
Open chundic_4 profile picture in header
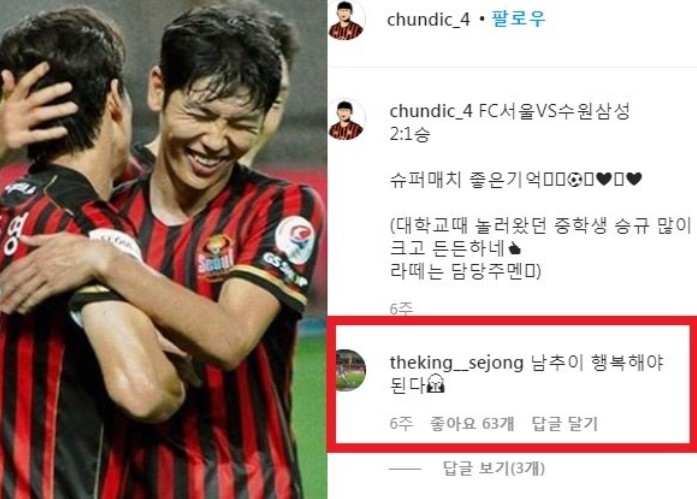click(x=347, y=20)
